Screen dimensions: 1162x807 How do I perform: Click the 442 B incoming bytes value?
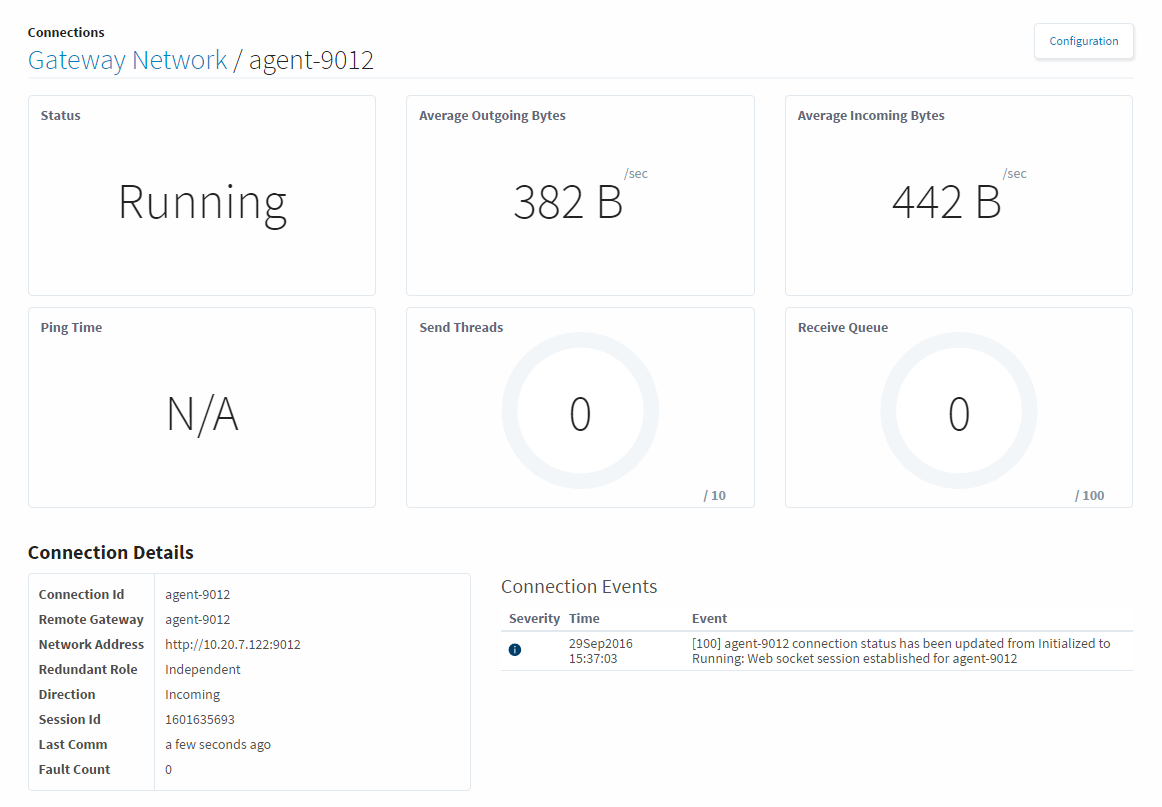[946, 202]
